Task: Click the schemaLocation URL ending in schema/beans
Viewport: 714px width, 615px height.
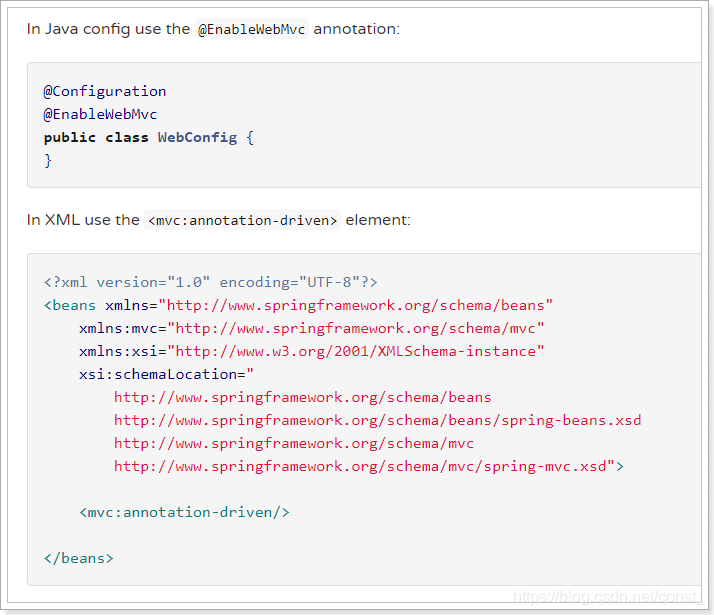Action: click(303, 397)
